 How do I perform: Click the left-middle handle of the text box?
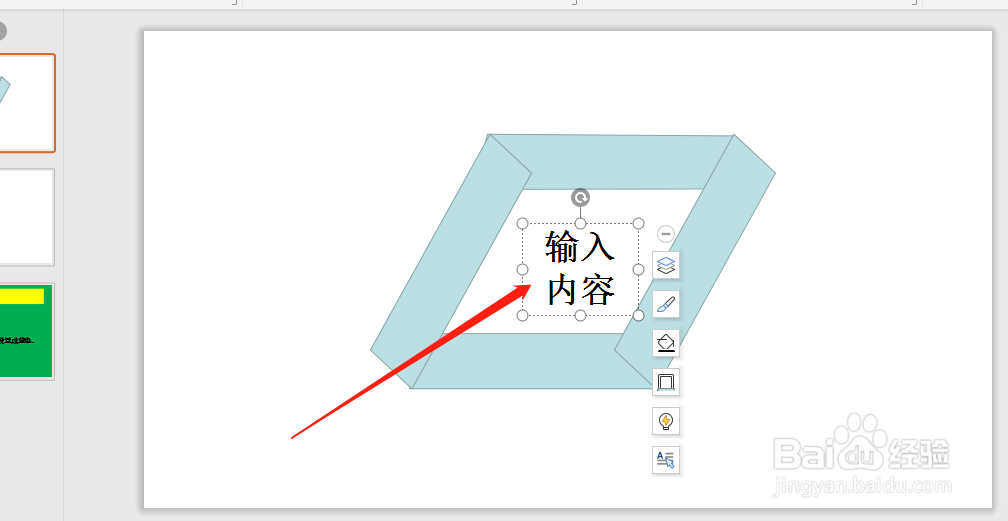(x=523, y=269)
